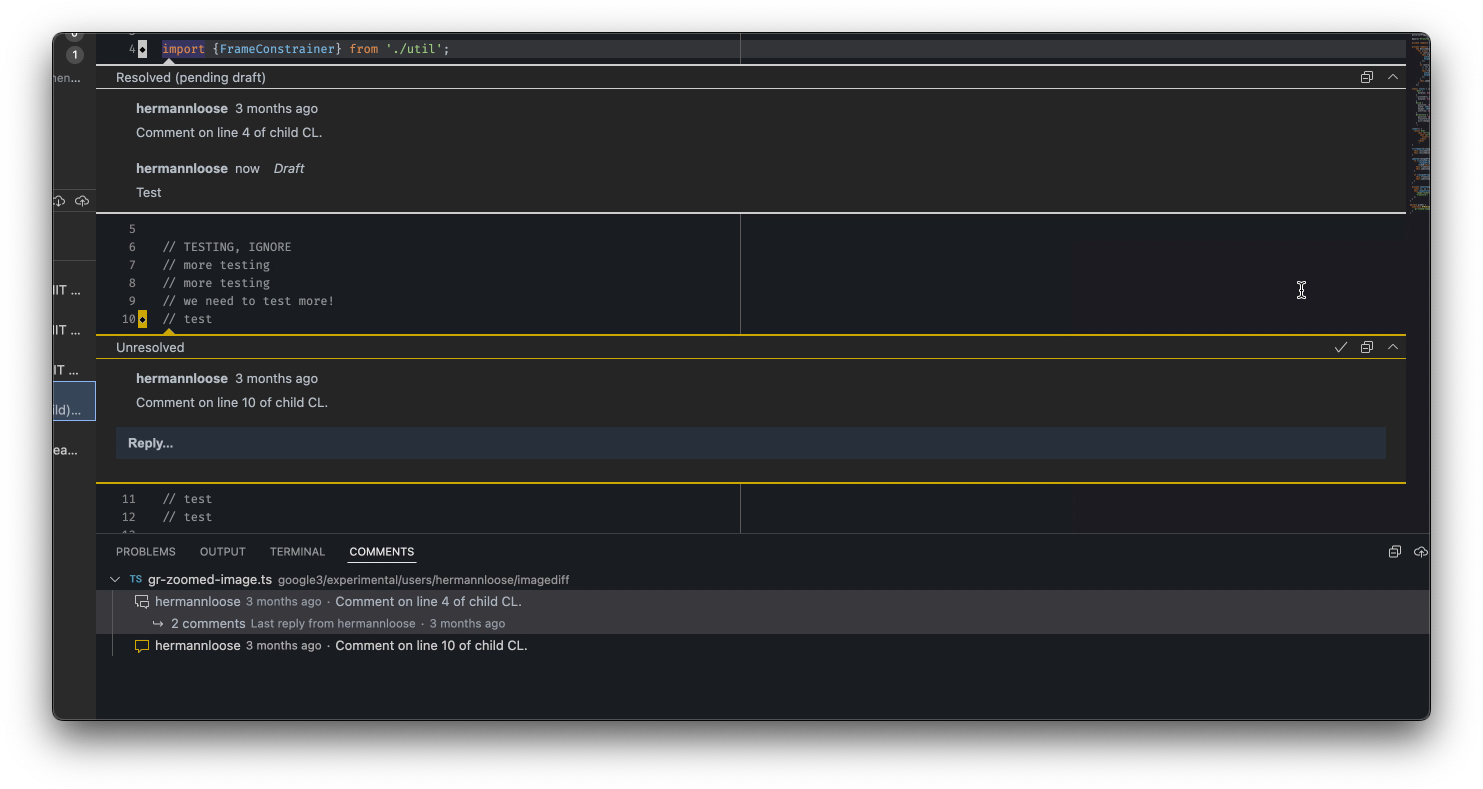Click the yellow comment marker on line 4 gutter

(141, 48)
